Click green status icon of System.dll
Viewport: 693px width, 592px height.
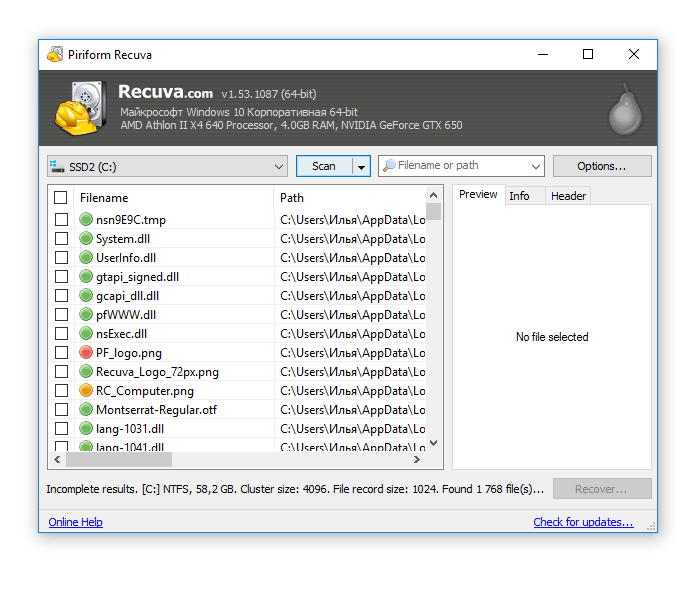pyautogui.click(x=86, y=238)
